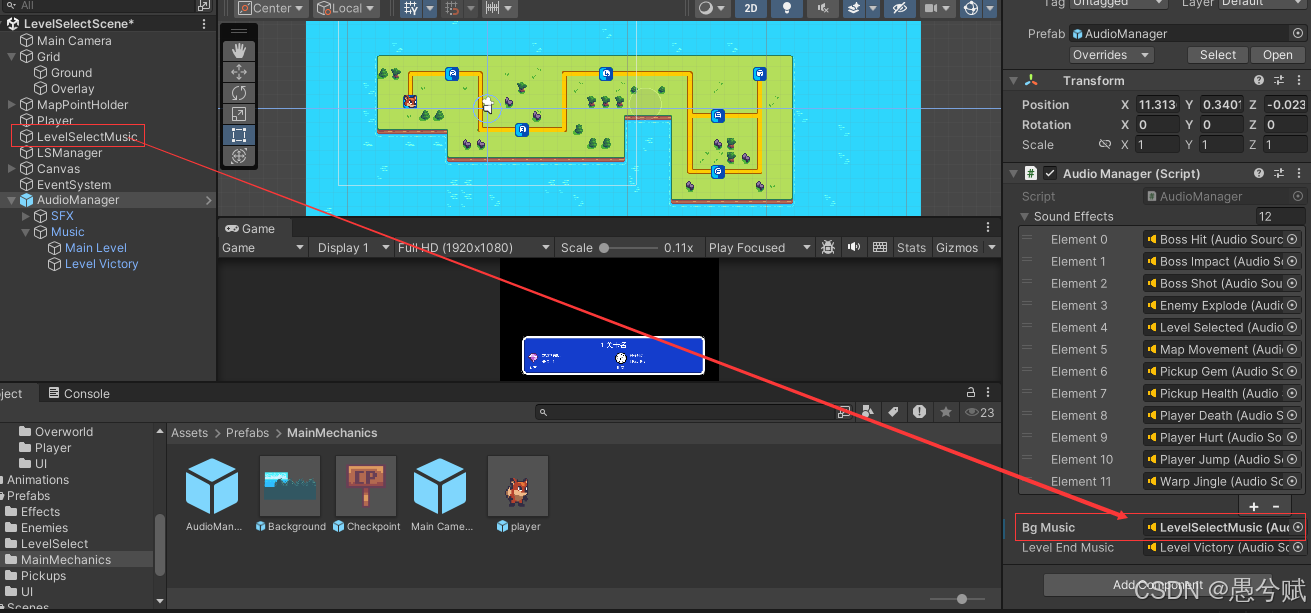Click the prefab Select button
Image resolution: width=1311 pixels, height=613 pixels.
coord(1218,55)
